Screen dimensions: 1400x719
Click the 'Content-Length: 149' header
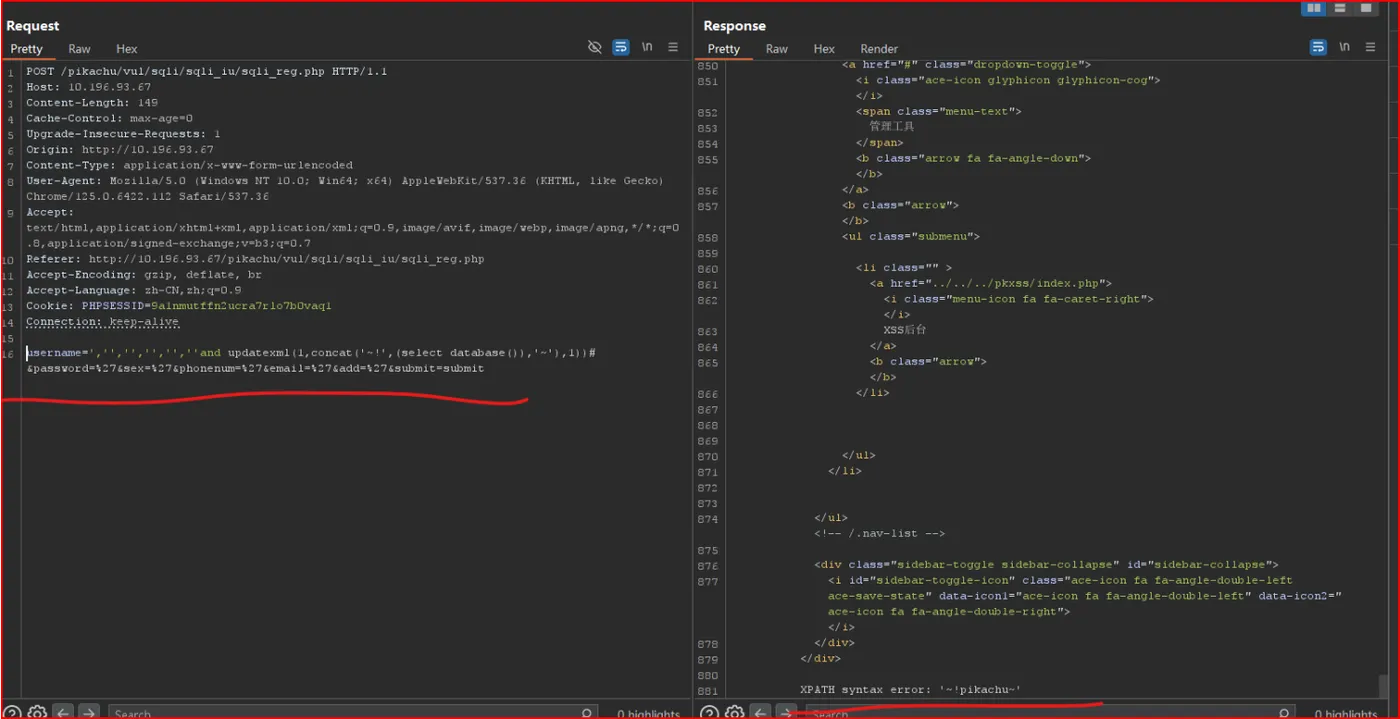pos(92,103)
